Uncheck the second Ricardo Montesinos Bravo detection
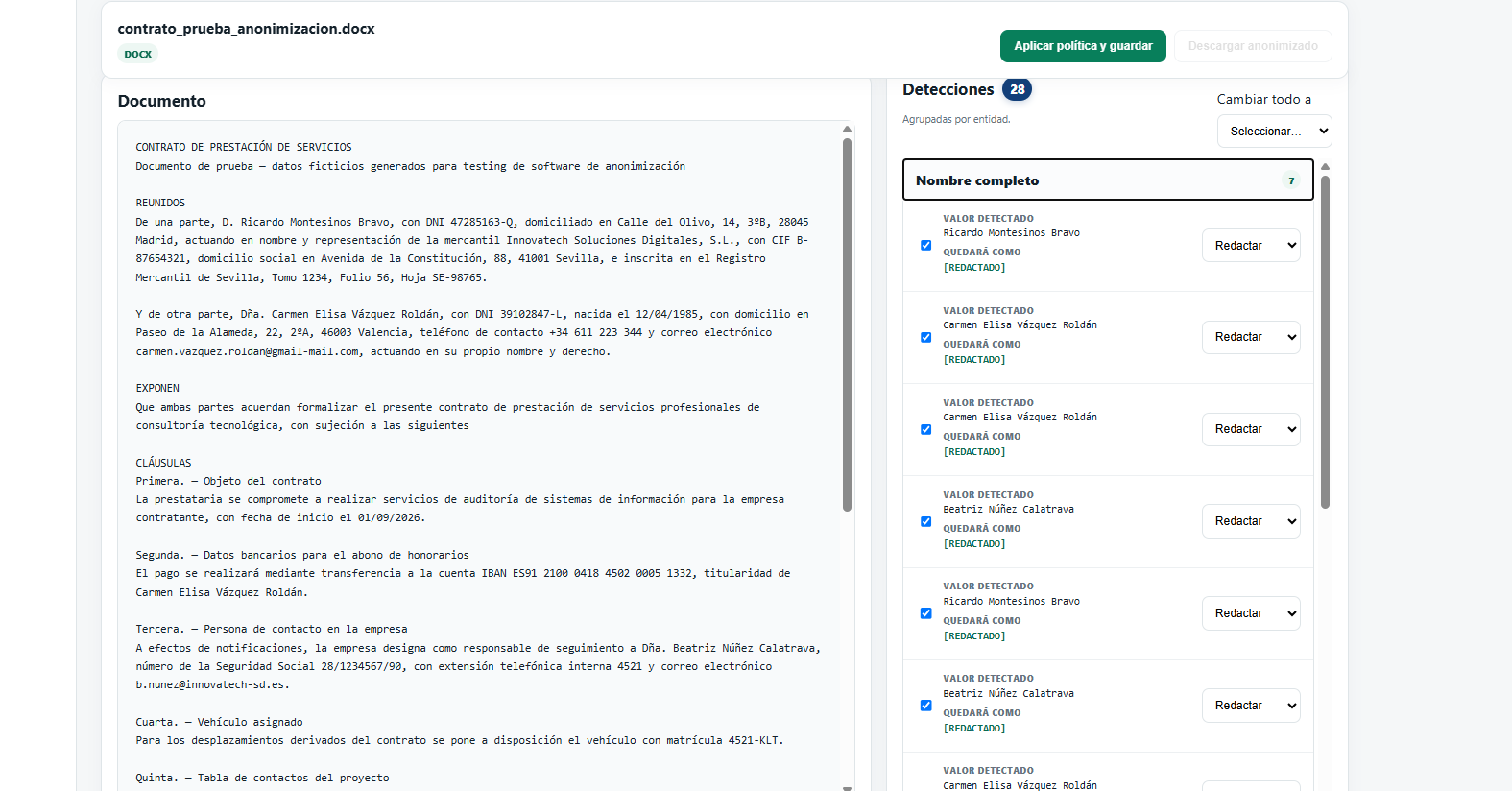Screen dimensions: 1512x791 926,613
